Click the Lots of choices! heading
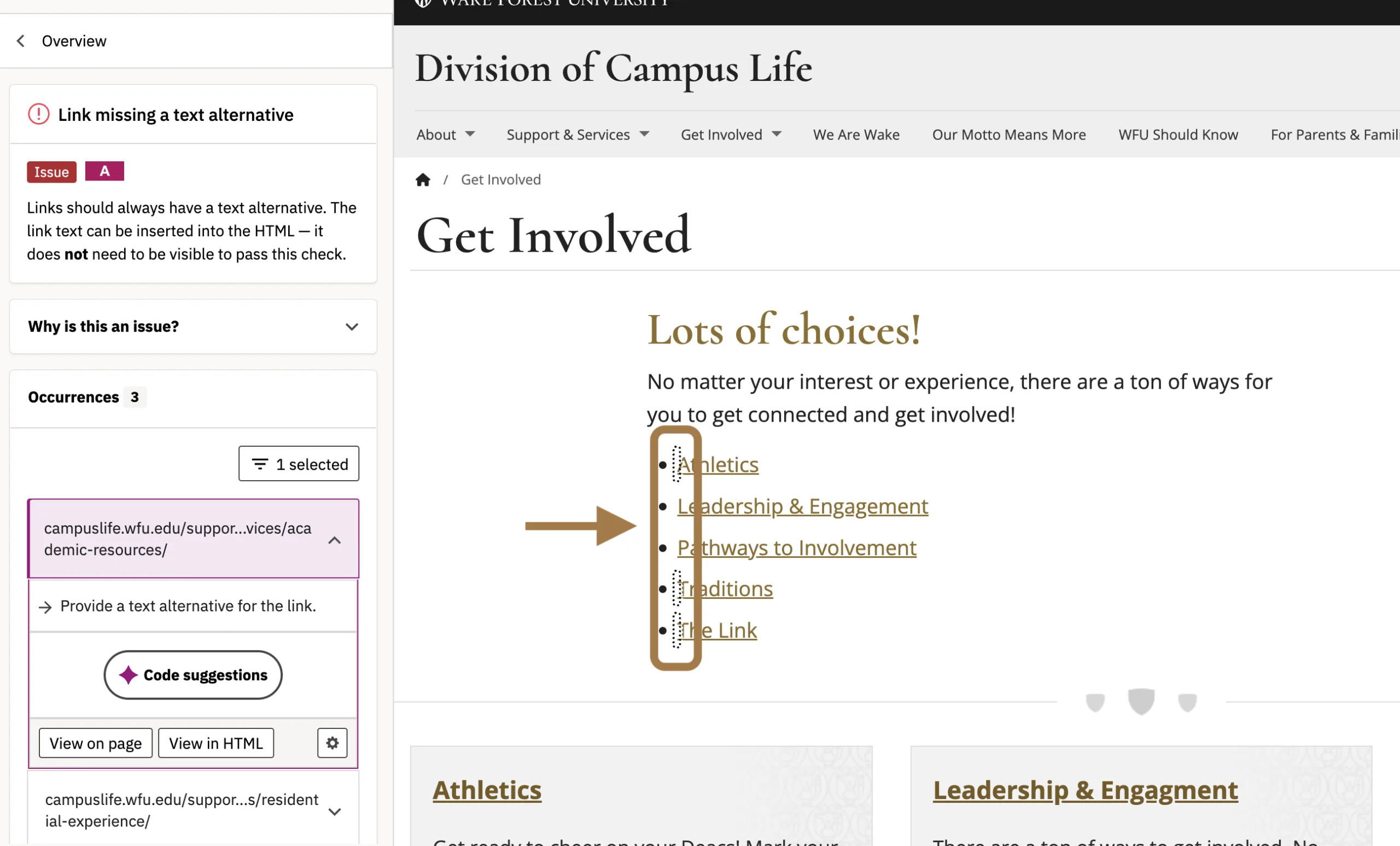 (784, 330)
